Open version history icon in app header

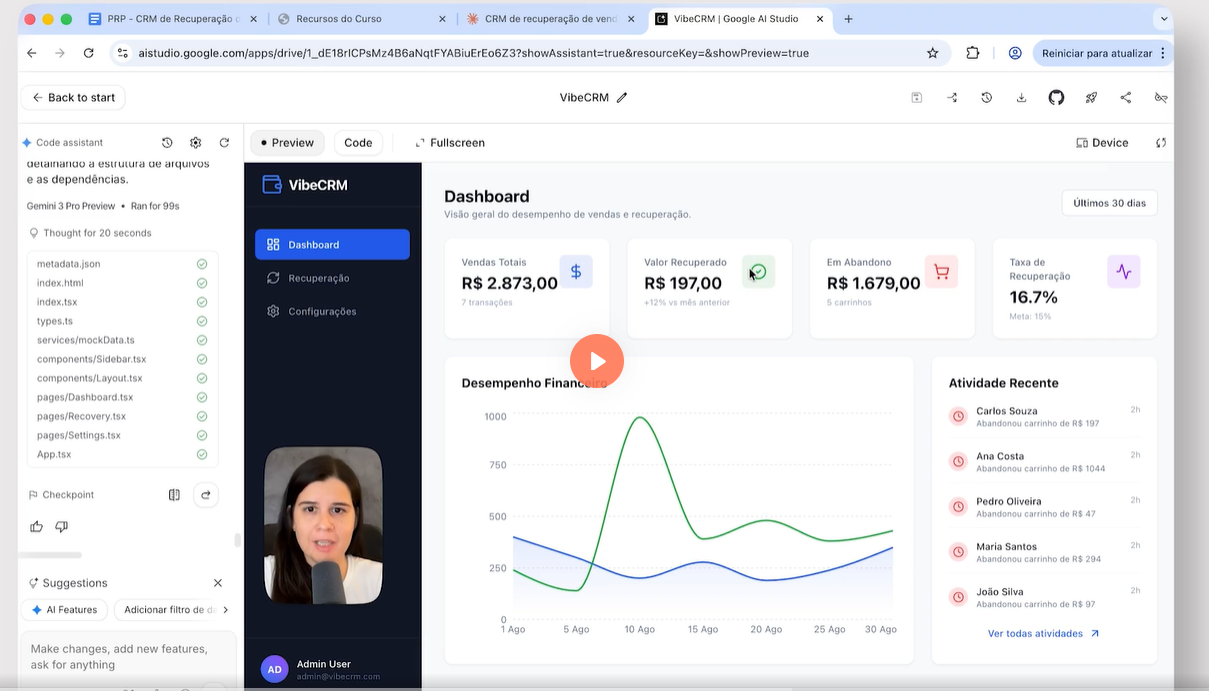point(986,97)
